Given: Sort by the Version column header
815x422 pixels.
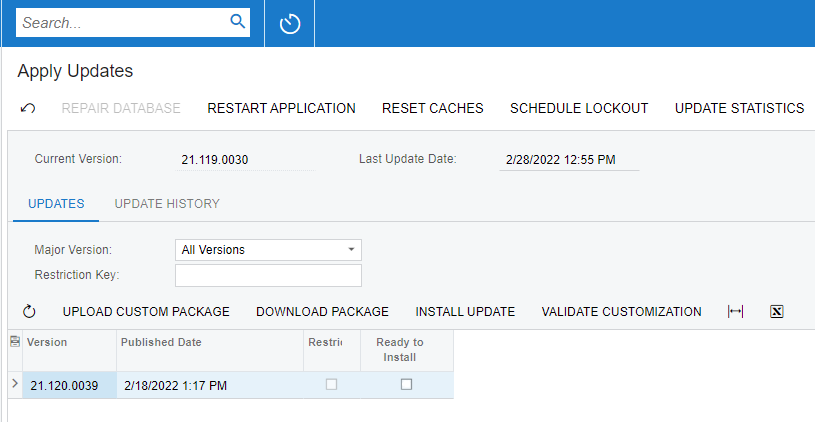Looking at the screenshot, I should point(70,350).
